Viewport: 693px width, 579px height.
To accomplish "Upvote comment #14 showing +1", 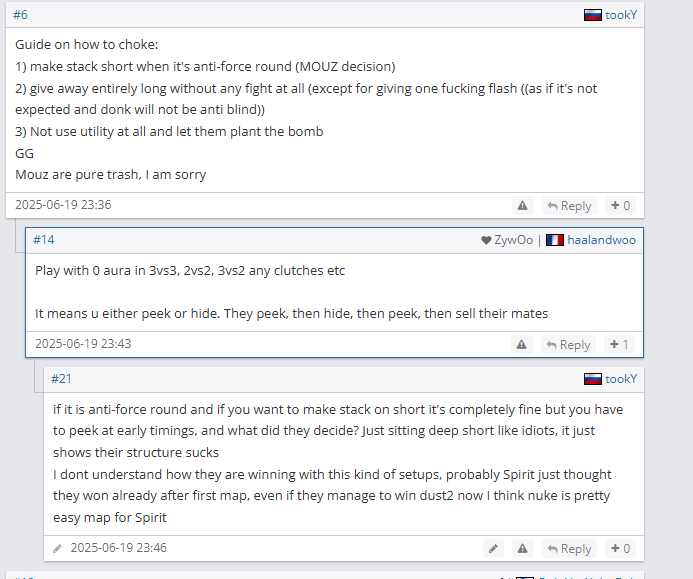I will pos(619,344).
